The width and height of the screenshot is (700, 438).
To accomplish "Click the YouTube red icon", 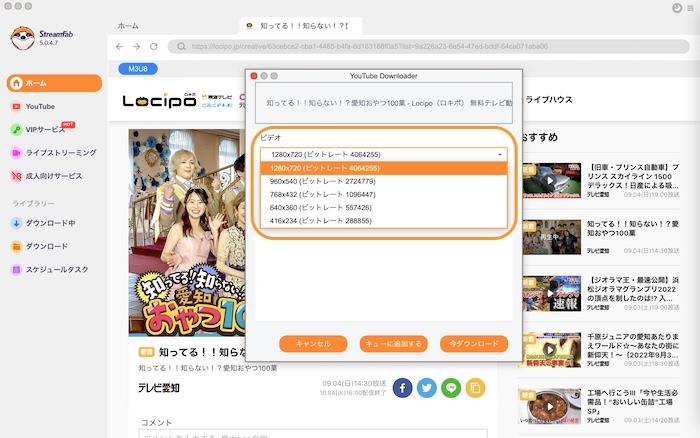I will pyautogui.click(x=16, y=107).
